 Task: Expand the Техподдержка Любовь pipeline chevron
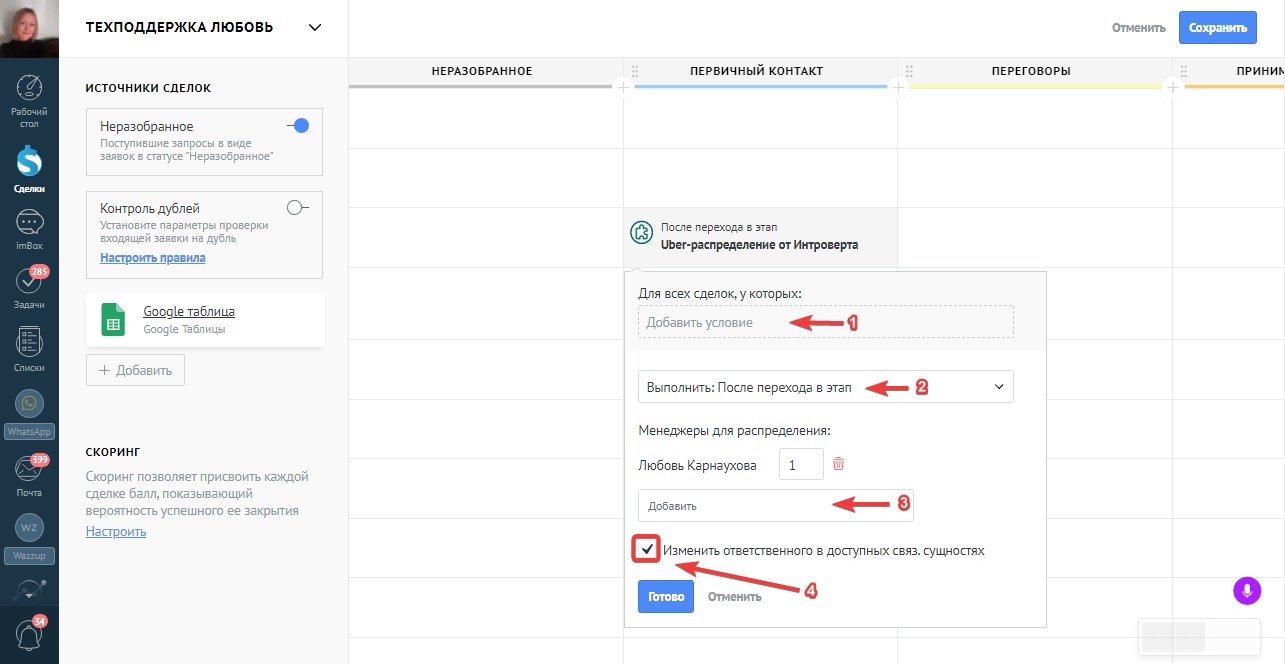click(x=316, y=27)
